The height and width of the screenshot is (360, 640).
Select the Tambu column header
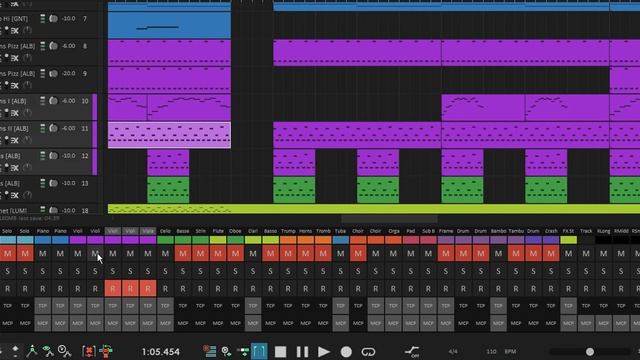tap(516, 231)
